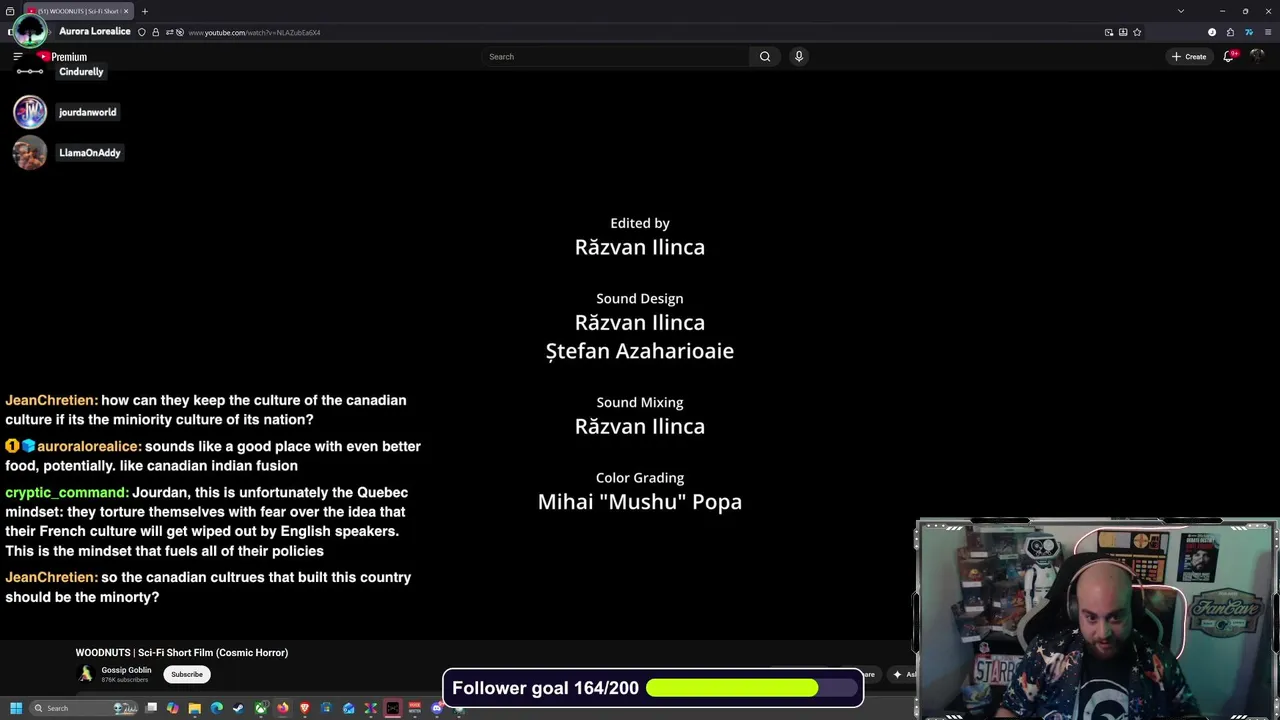Click the page install/save icon in address bar
This screenshot has width=1280, height=720.
[1123, 32]
